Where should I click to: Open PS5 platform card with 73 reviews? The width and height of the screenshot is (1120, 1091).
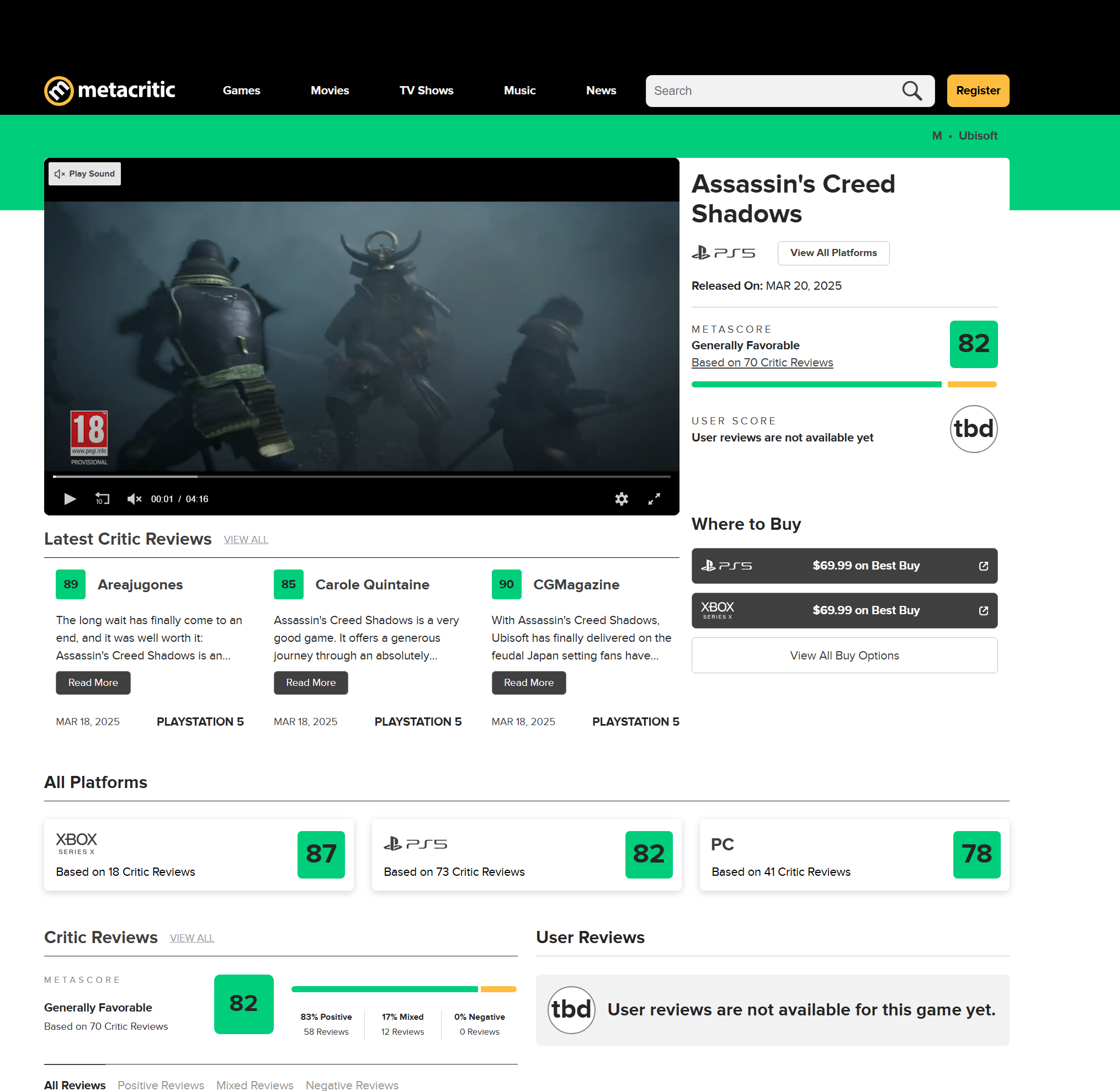tap(526, 855)
